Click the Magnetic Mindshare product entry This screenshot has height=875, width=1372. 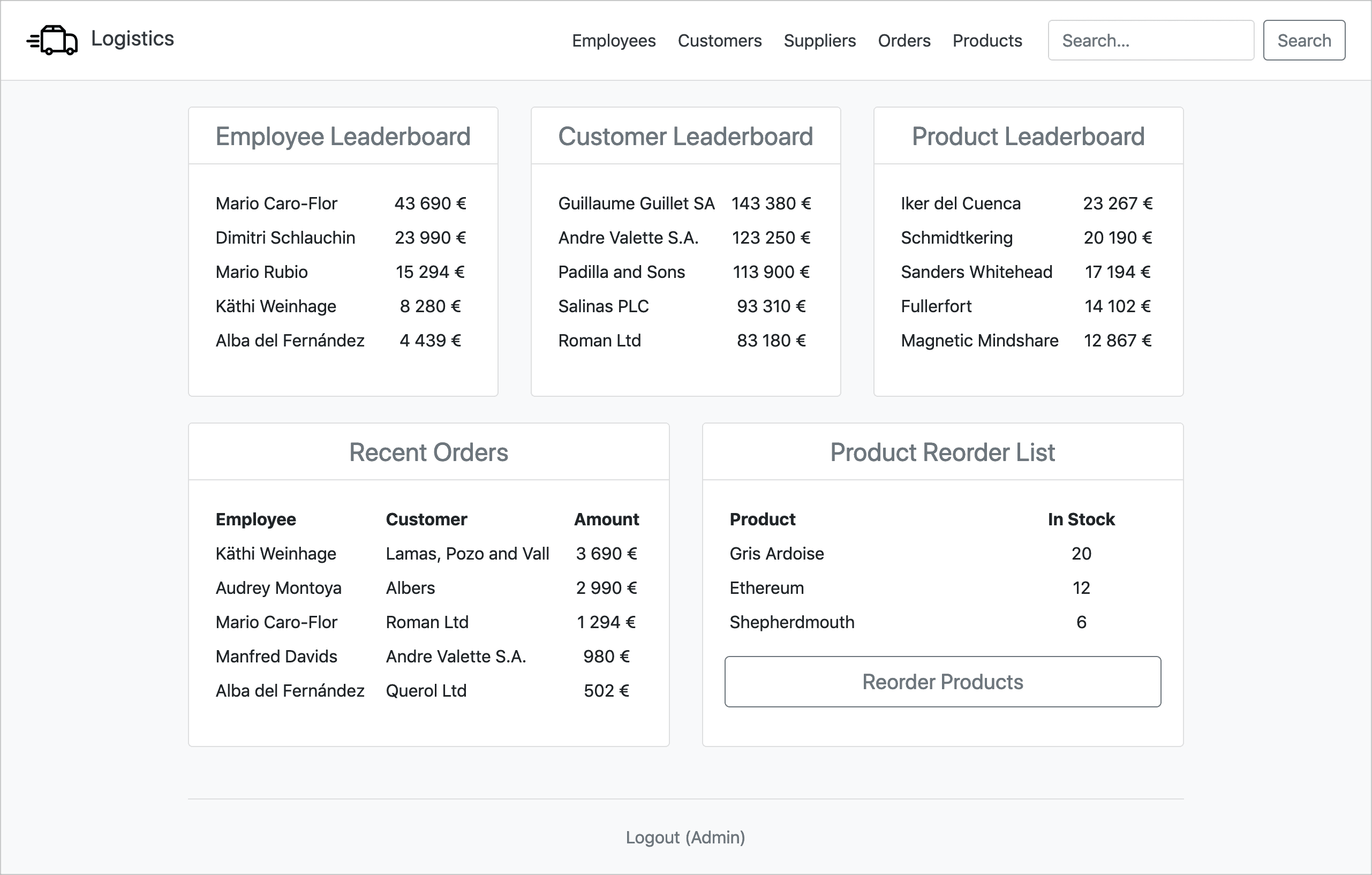point(979,340)
